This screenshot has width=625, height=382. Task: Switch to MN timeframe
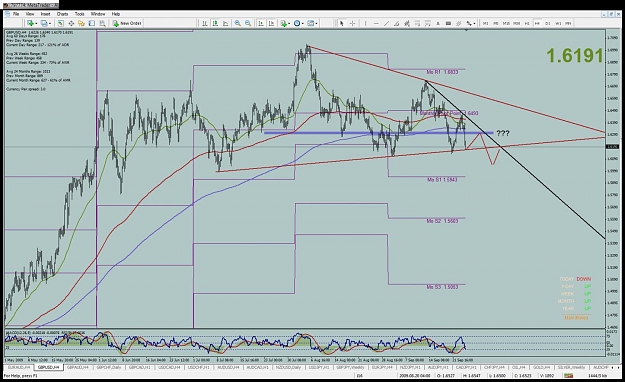click(x=568, y=24)
